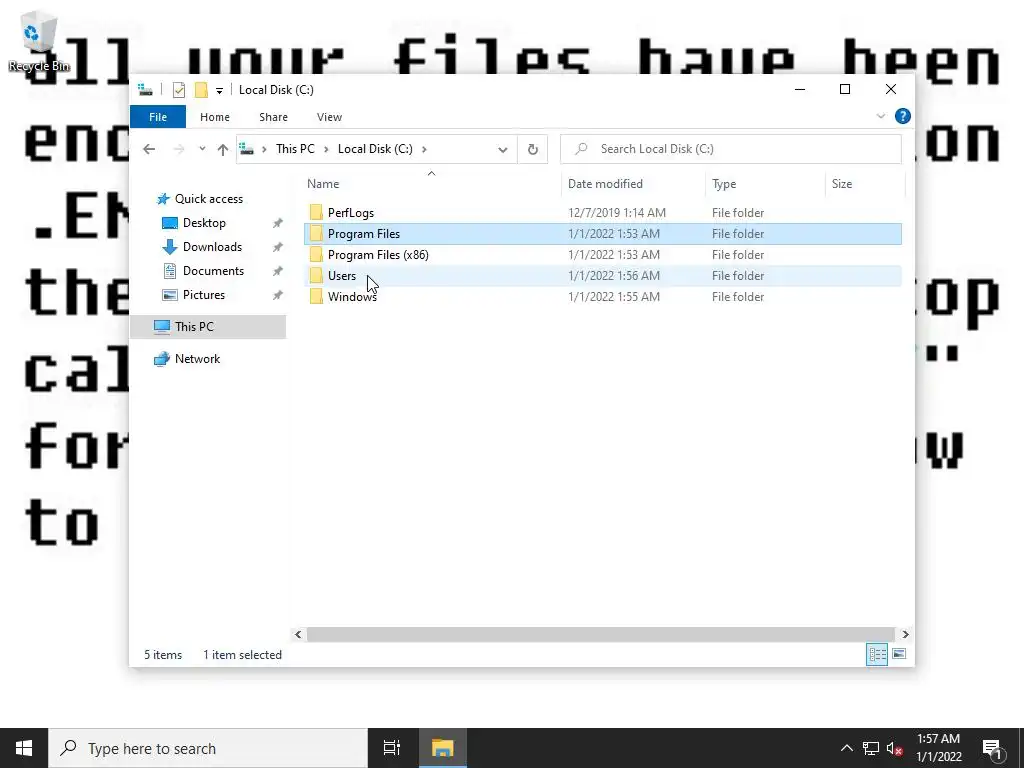The width and height of the screenshot is (1024, 768).
Task: Expand the ribbon with the chevron
Action: pos(880,116)
